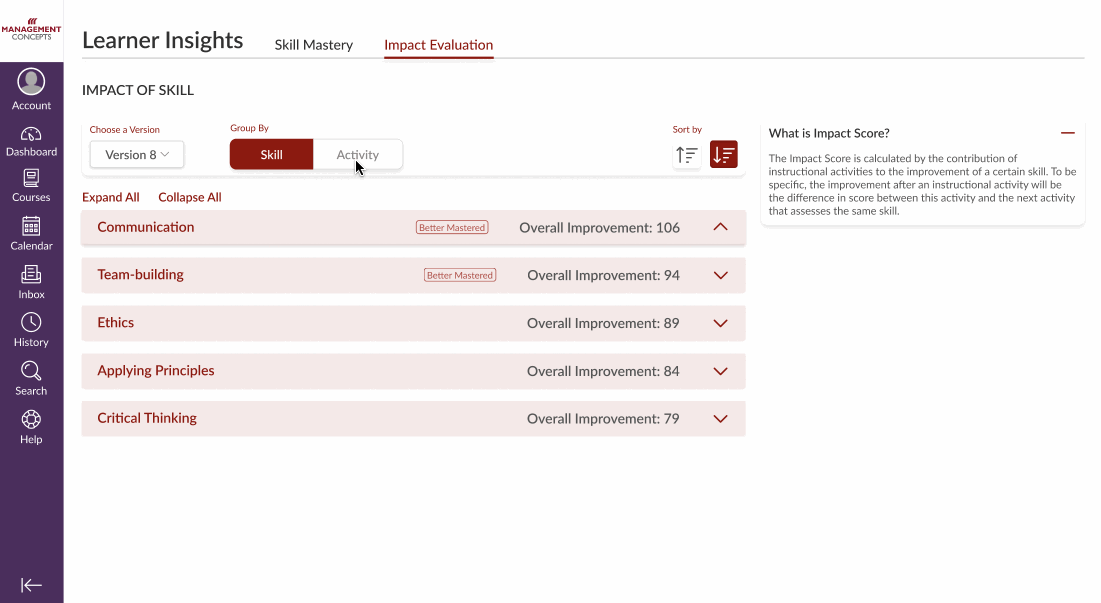Keep Group By set to Skill
This screenshot has width=1101, height=603.
271,154
